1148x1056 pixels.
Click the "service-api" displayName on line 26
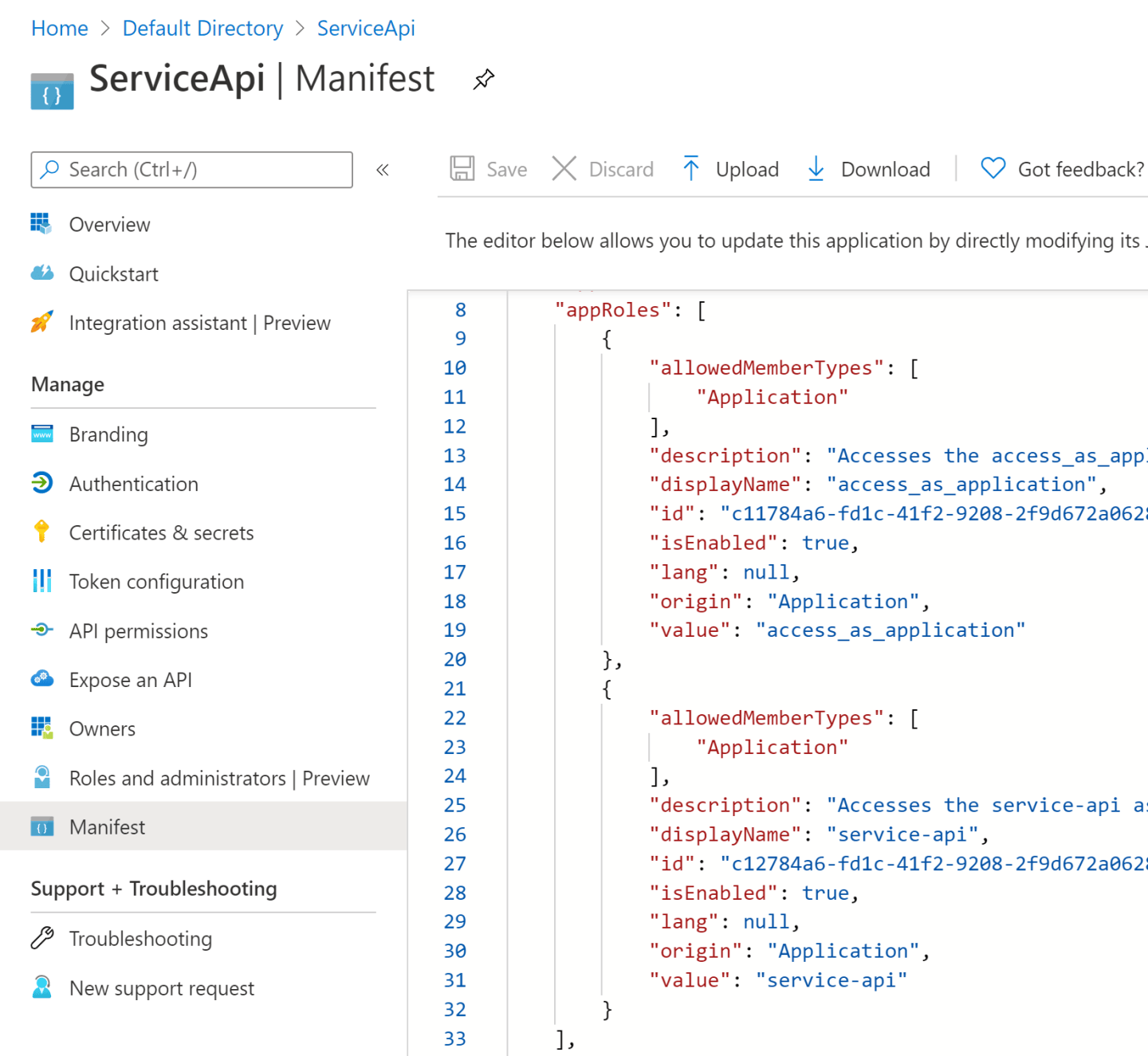tap(903, 834)
